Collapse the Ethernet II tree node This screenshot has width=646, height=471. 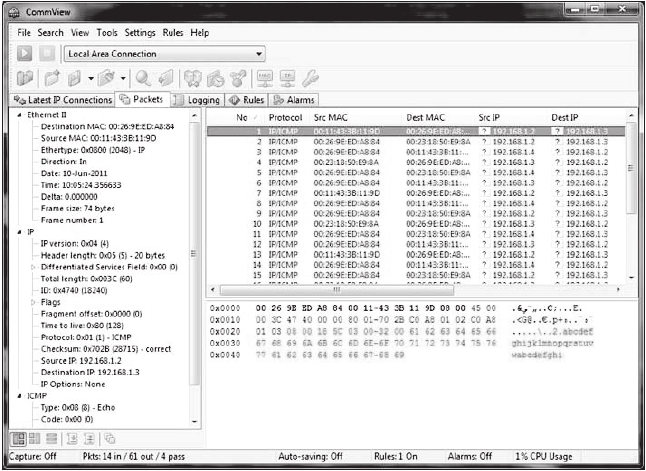point(19,115)
